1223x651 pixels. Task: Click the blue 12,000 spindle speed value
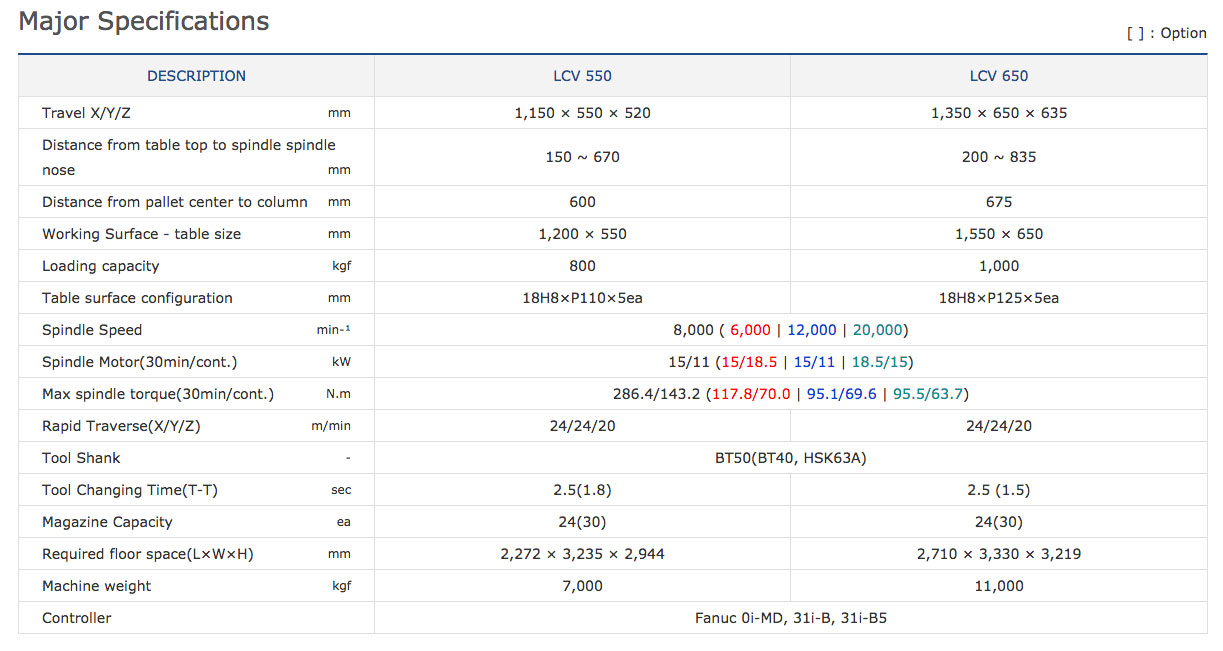(x=812, y=330)
